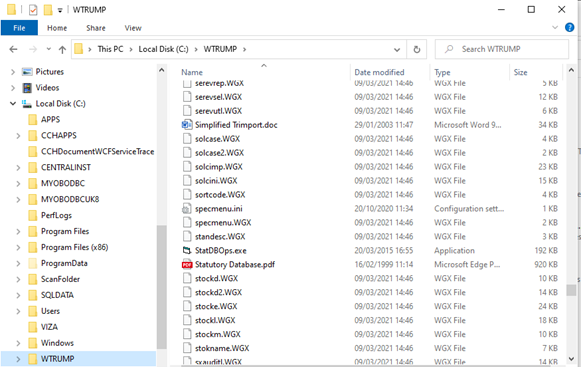Open the address bar history dropdown
The width and height of the screenshot is (581, 367).
tap(397, 49)
